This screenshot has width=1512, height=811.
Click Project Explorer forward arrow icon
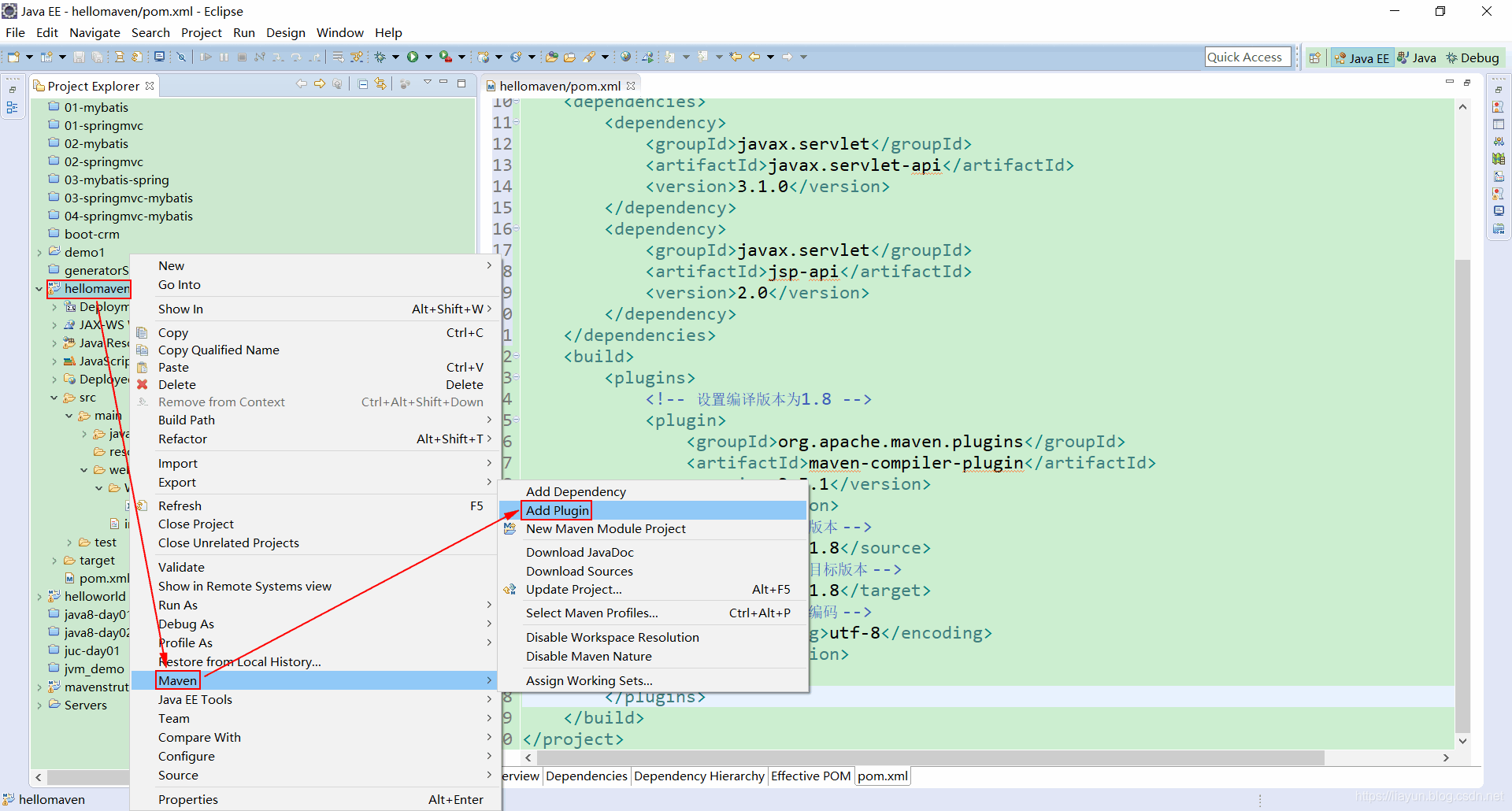pyautogui.click(x=320, y=84)
